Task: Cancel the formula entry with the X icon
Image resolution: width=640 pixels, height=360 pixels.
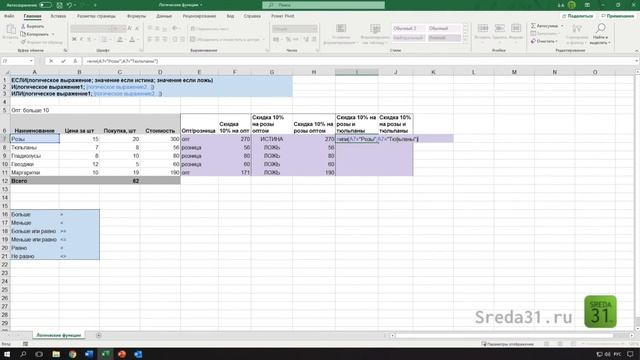Action: [51, 61]
